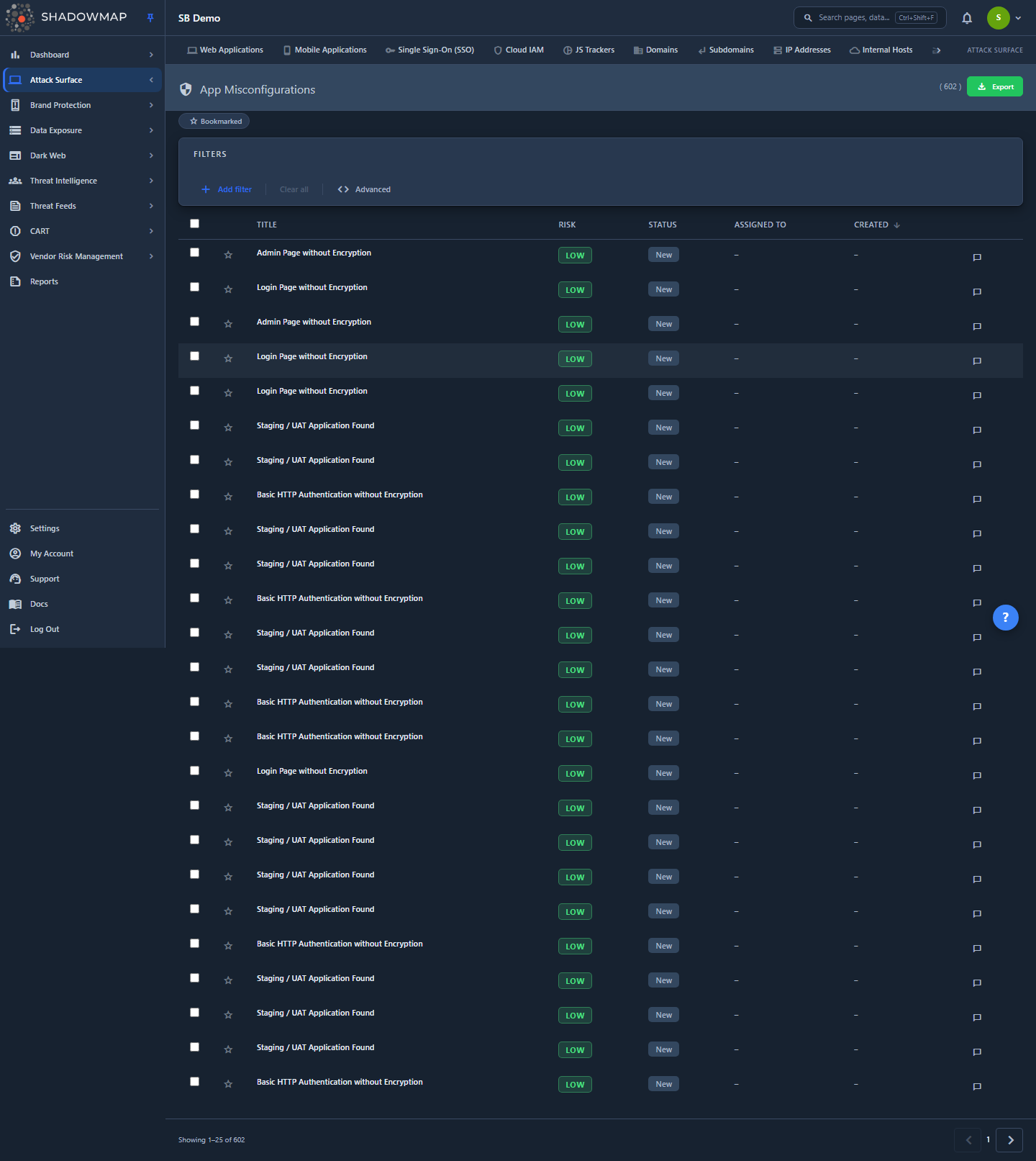1036x1161 pixels.
Task: Click the ShadowMap logo
Action: (66, 17)
